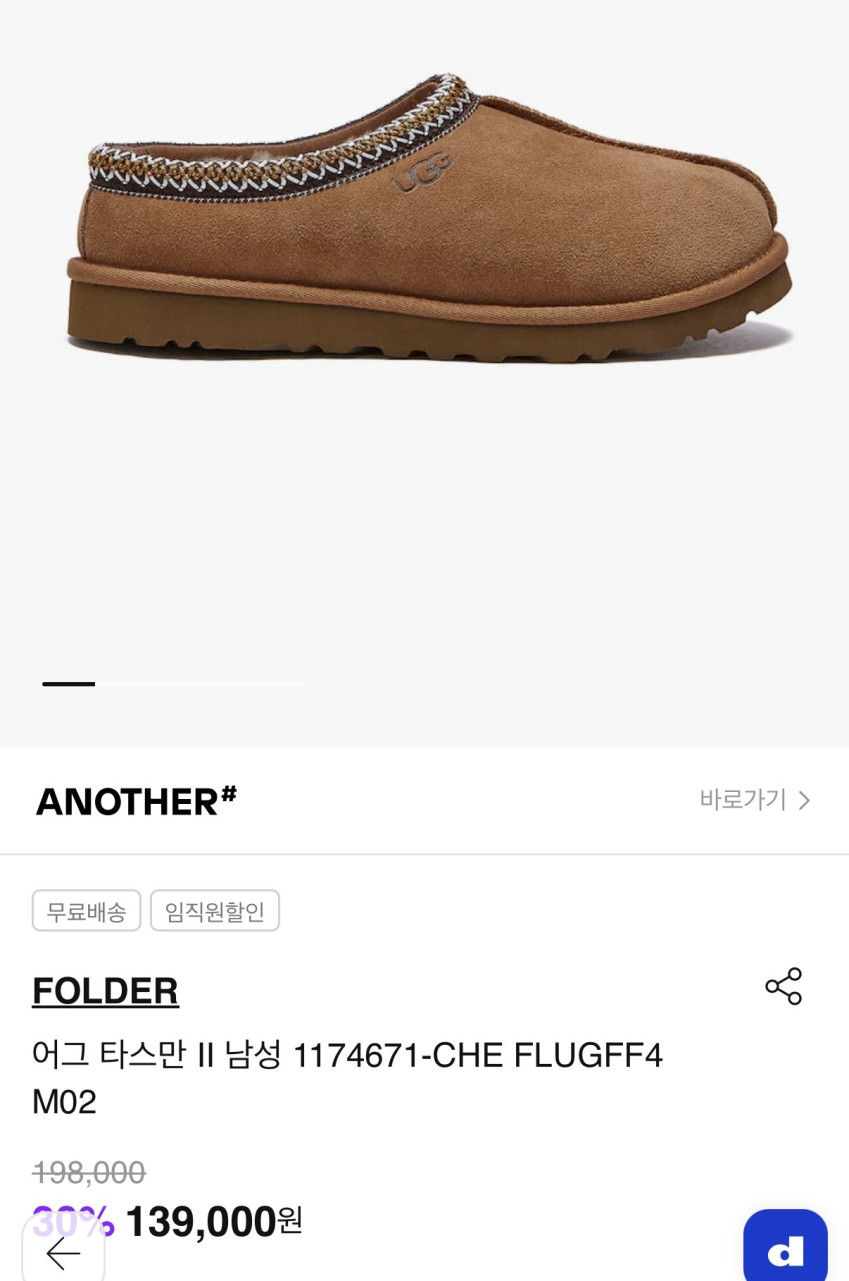This screenshot has height=1281, width=849.
Task: Select the 무료배송 tag
Action: [x=86, y=911]
